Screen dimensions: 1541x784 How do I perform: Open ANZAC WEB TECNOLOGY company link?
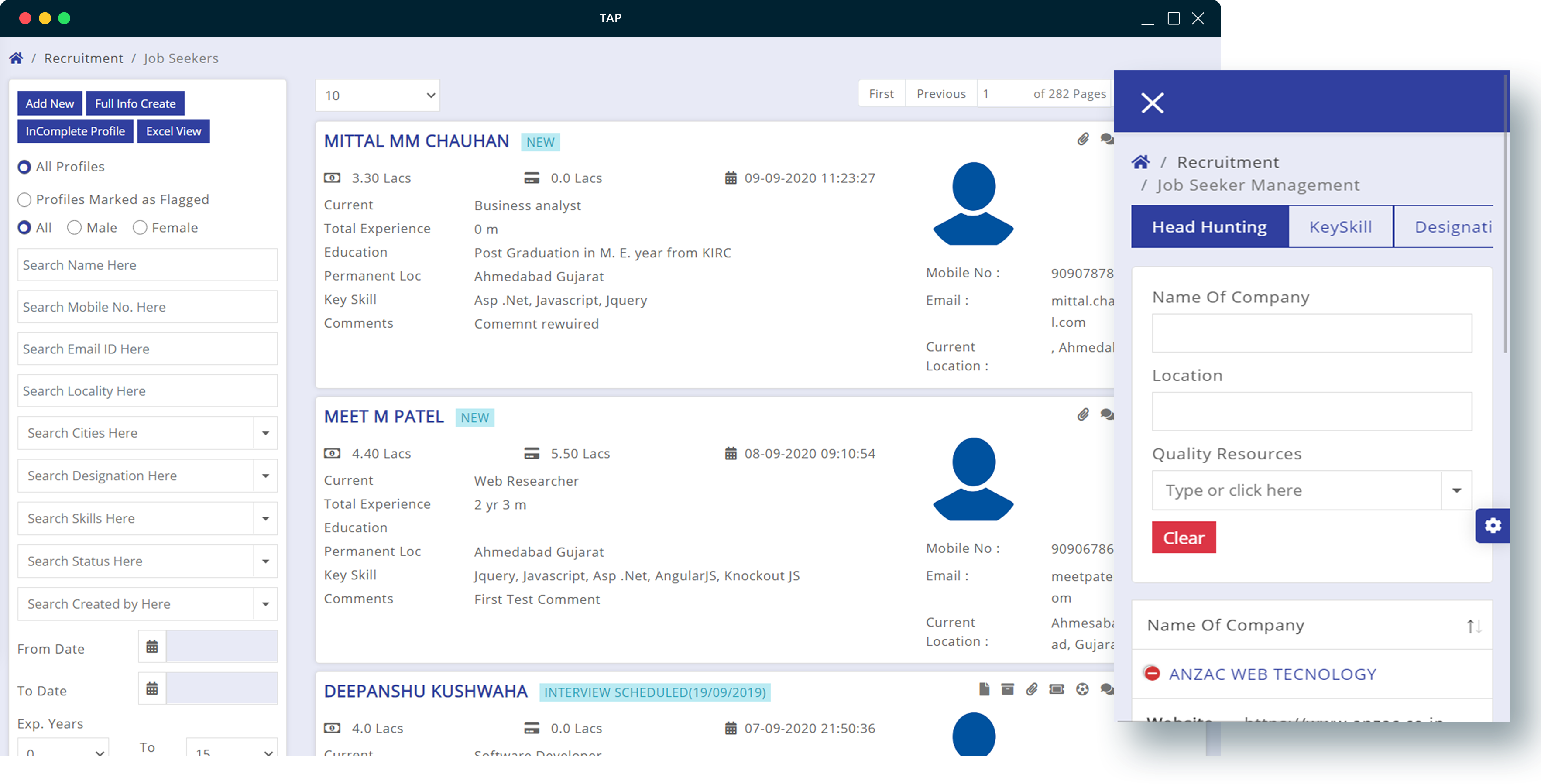(x=1273, y=674)
